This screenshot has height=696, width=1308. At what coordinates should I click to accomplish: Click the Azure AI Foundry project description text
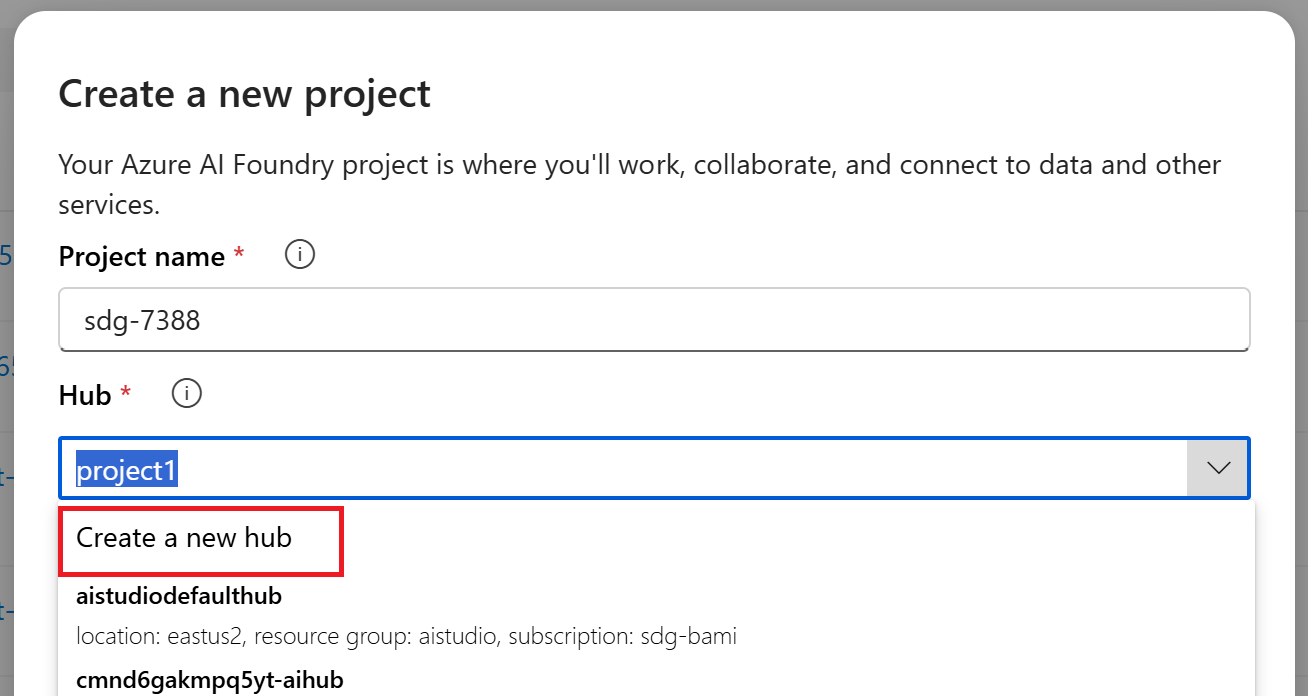click(640, 185)
